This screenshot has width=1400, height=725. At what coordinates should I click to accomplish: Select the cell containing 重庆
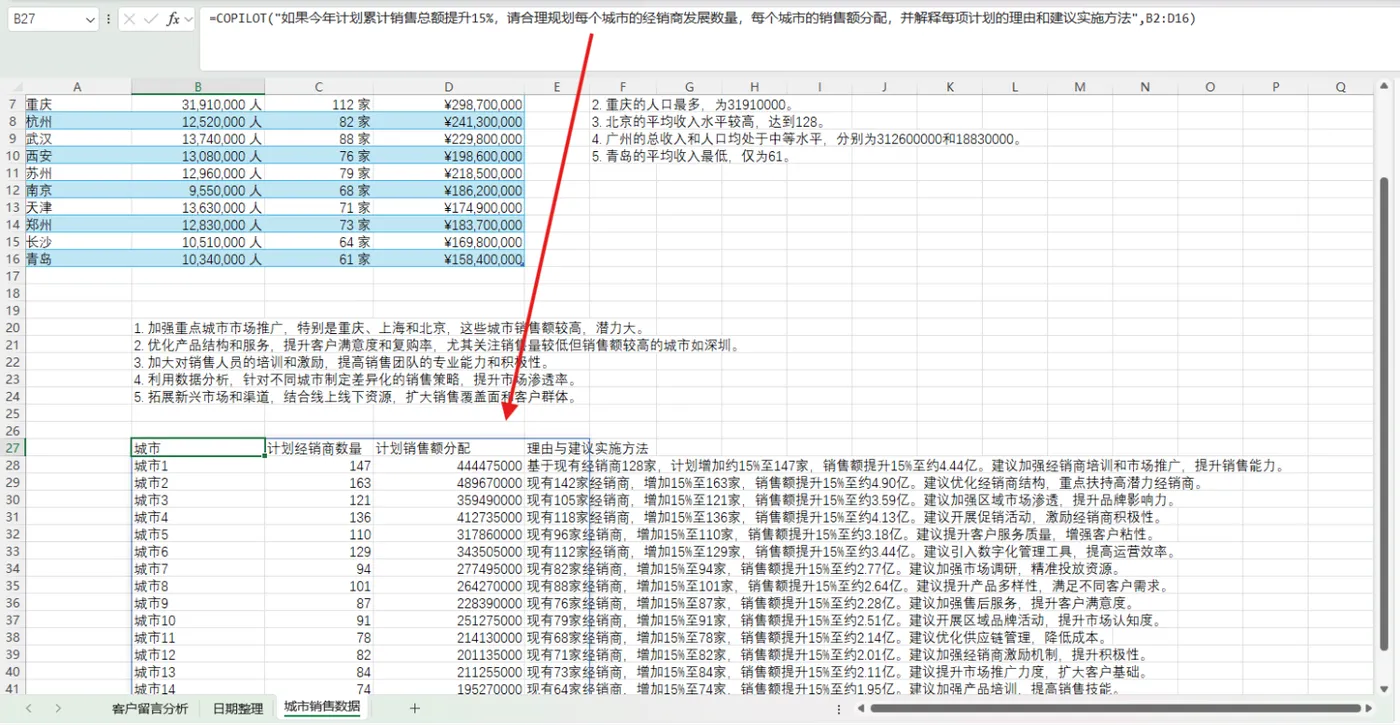78,104
